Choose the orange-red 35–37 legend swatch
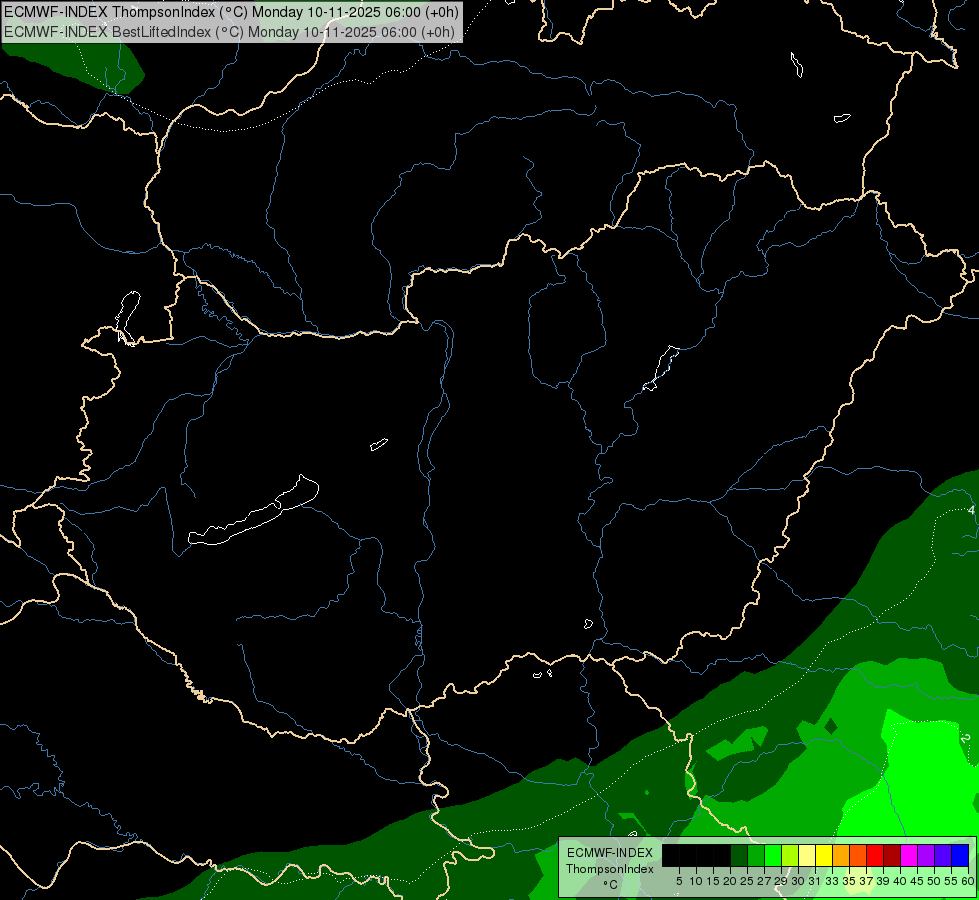979x900 pixels. coord(858,855)
